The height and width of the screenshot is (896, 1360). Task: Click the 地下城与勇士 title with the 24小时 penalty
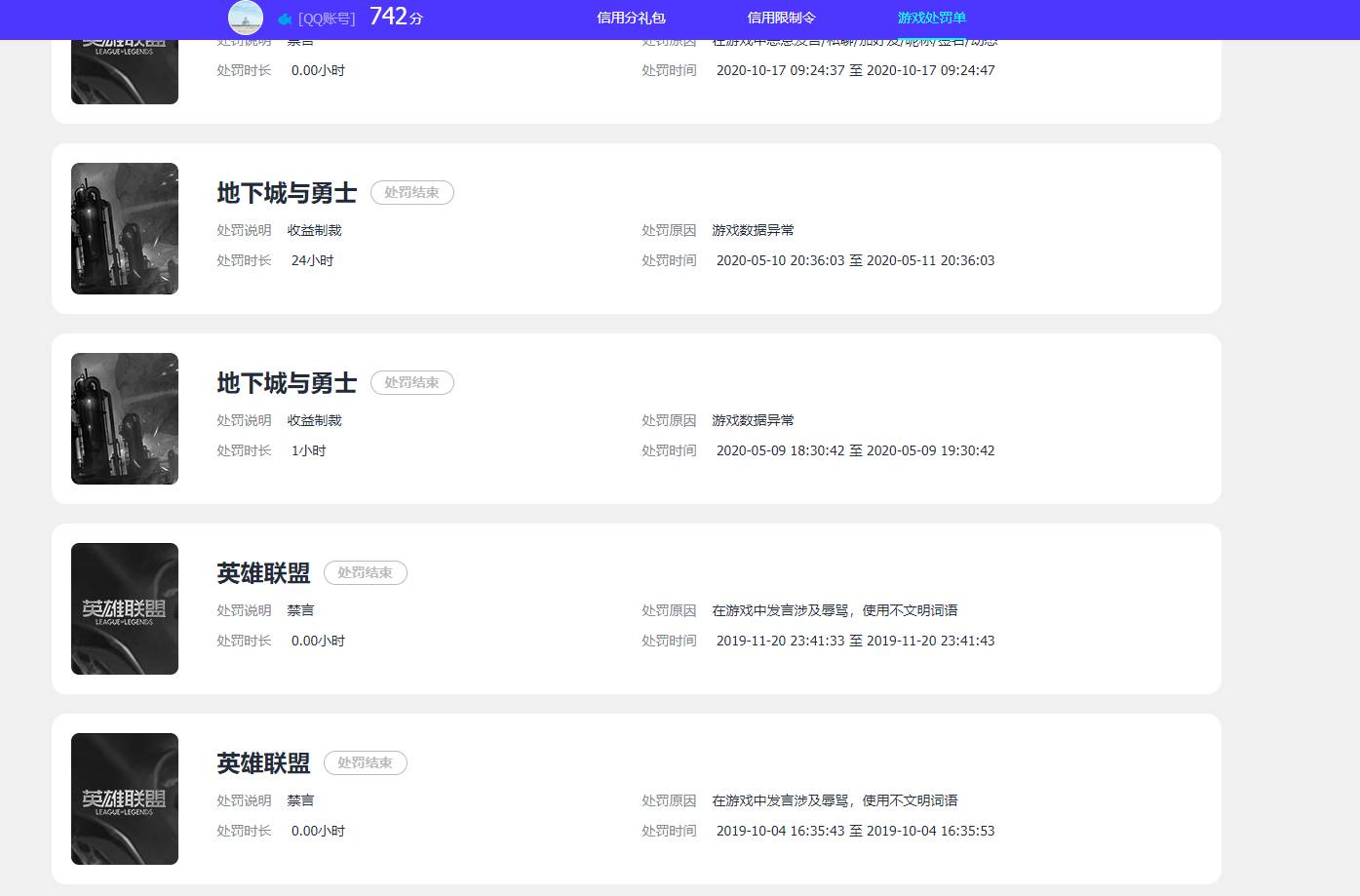(287, 193)
